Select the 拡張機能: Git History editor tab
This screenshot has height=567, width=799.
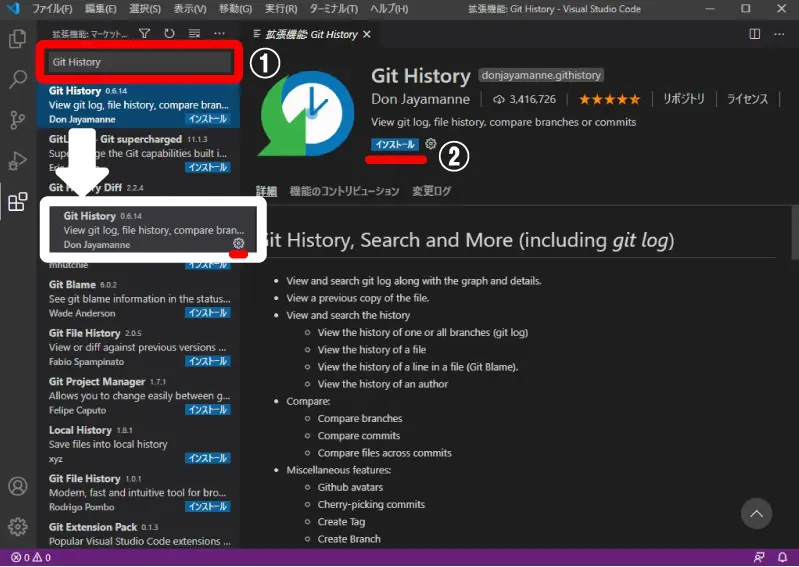311,34
